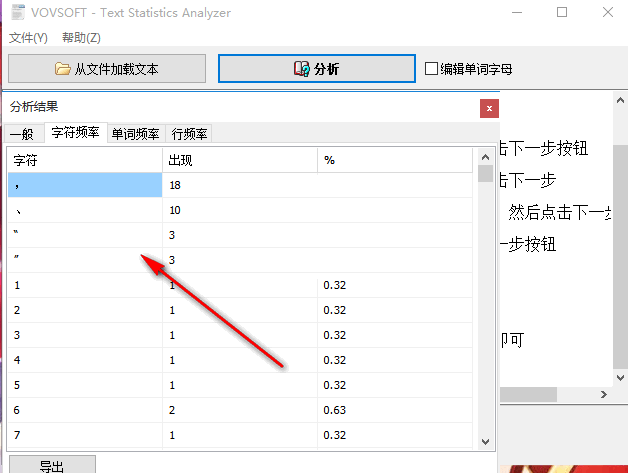Select the row for character 5

240,385
